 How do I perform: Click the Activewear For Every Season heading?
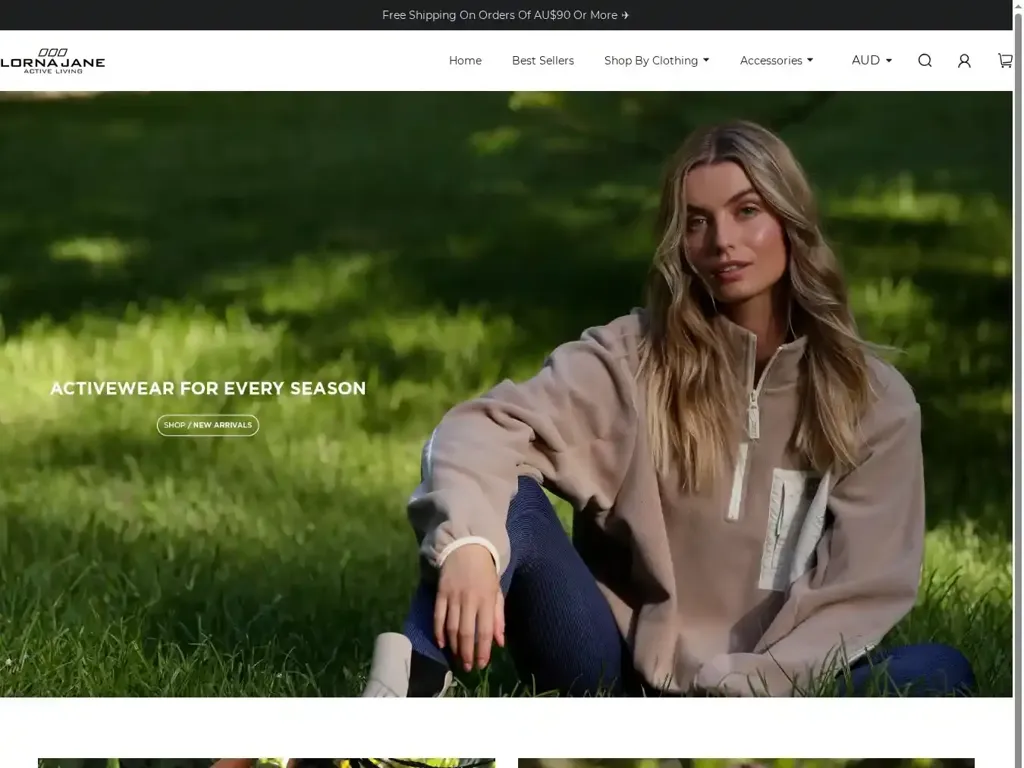(x=208, y=388)
